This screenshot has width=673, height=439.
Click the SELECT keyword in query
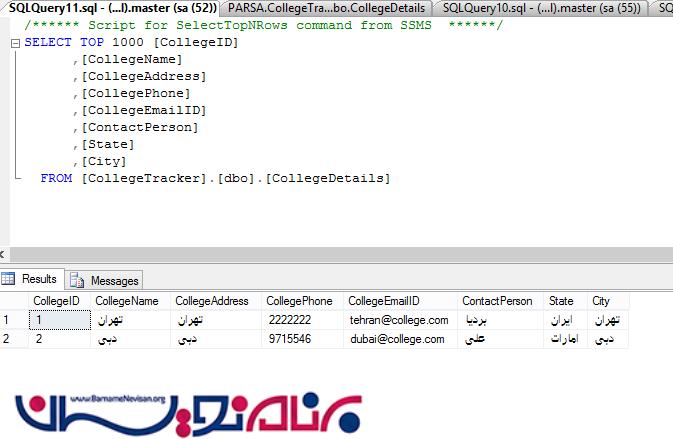[x=48, y=42]
